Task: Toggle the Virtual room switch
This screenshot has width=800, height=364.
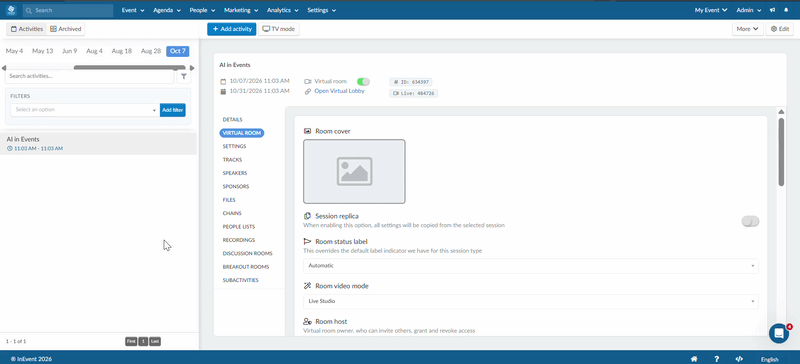Action: (x=363, y=82)
